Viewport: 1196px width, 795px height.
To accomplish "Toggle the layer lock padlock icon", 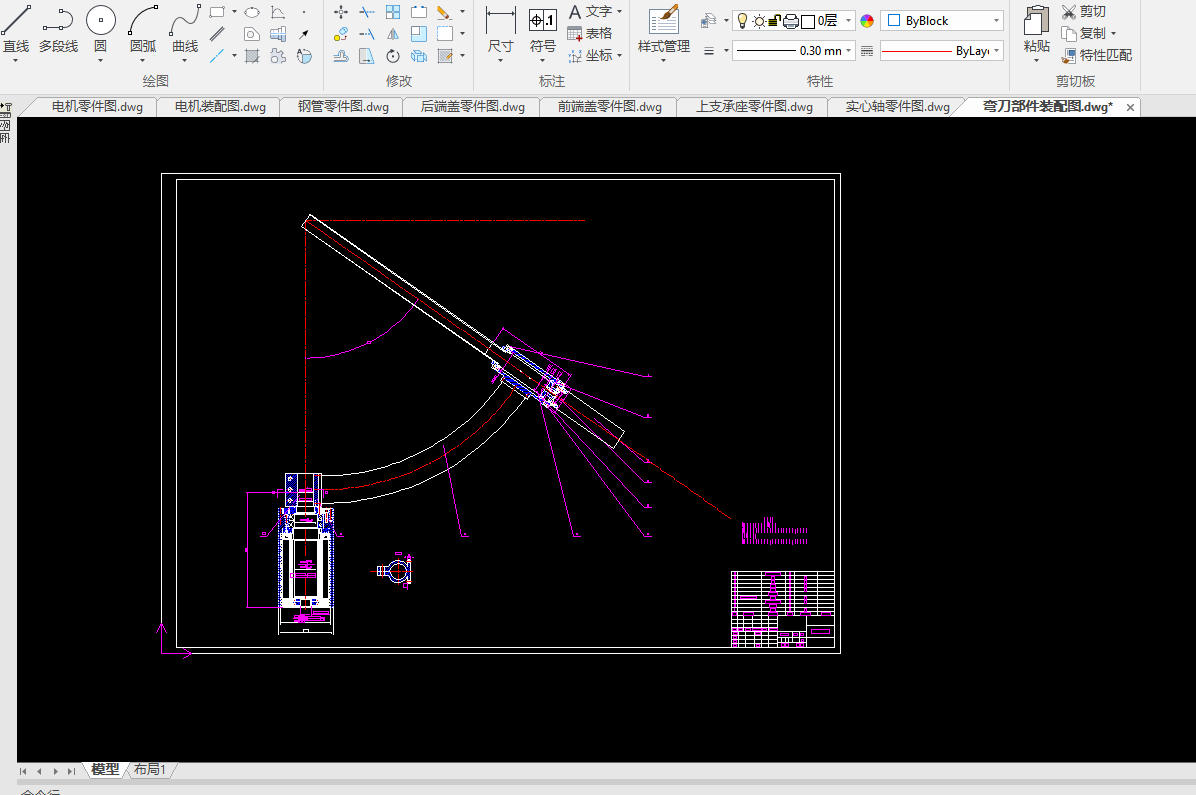I will click(774, 21).
